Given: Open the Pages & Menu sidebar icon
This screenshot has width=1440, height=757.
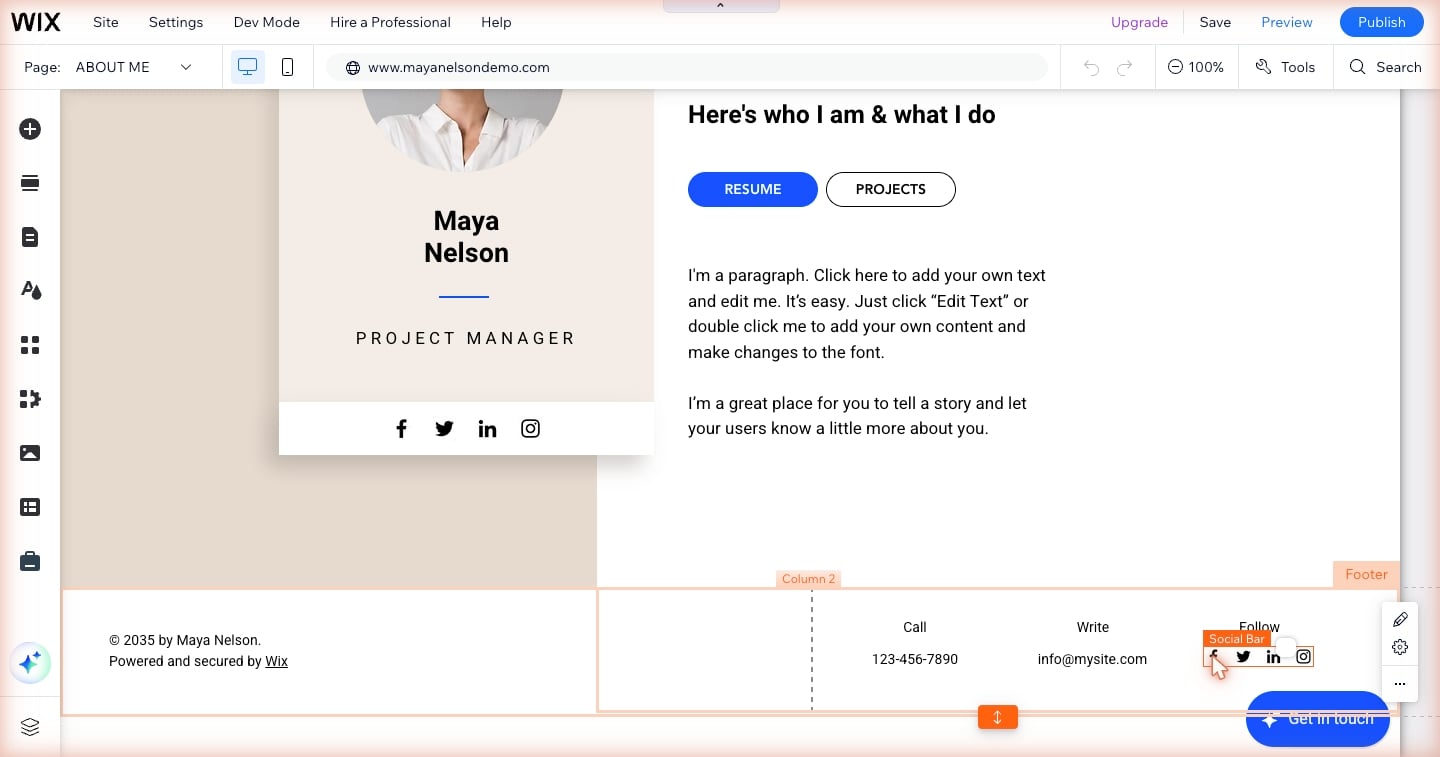Looking at the screenshot, I should point(30,237).
